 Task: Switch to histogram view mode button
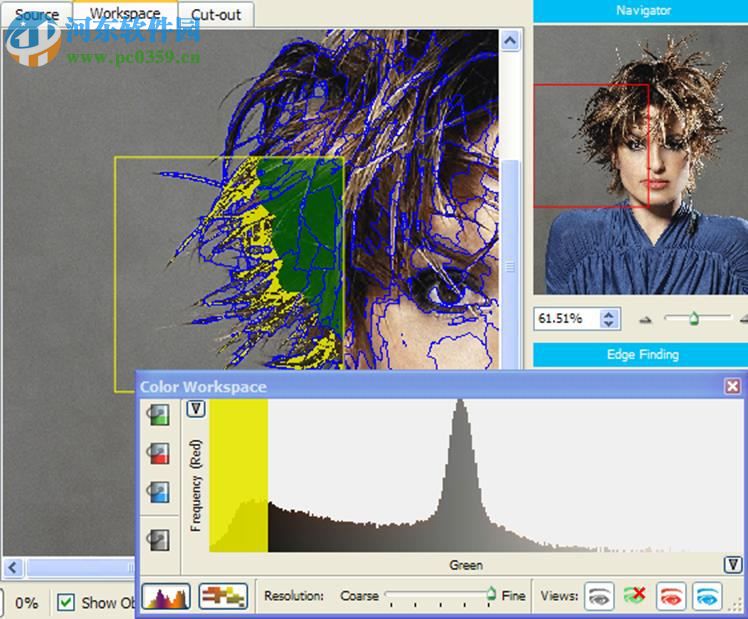166,596
